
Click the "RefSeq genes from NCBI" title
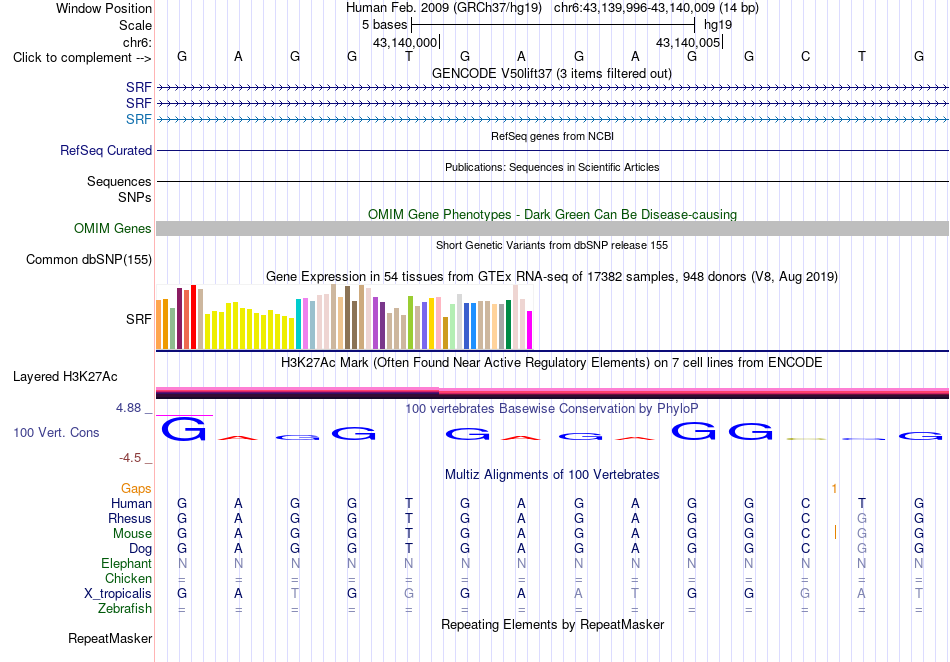pos(552,136)
